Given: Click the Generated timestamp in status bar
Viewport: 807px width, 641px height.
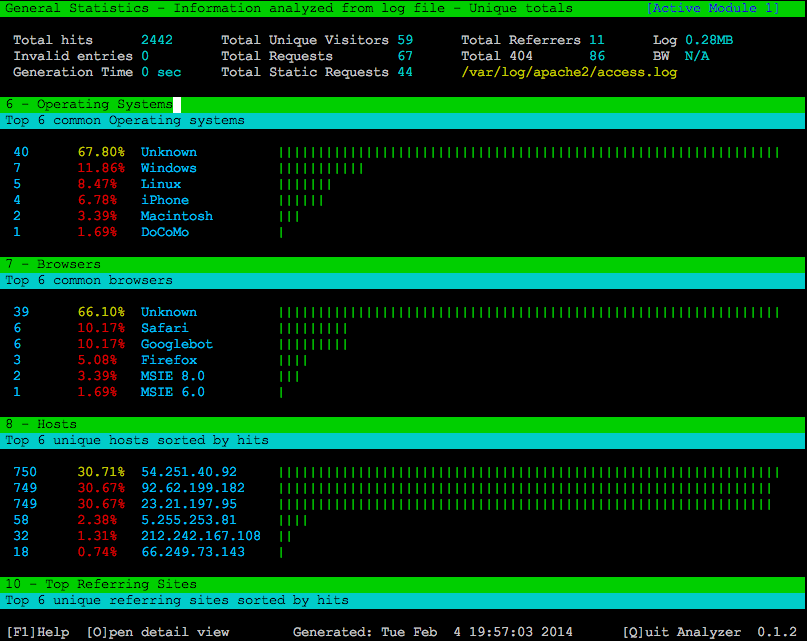Looking at the screenshot, I should (x=433, y=632).
